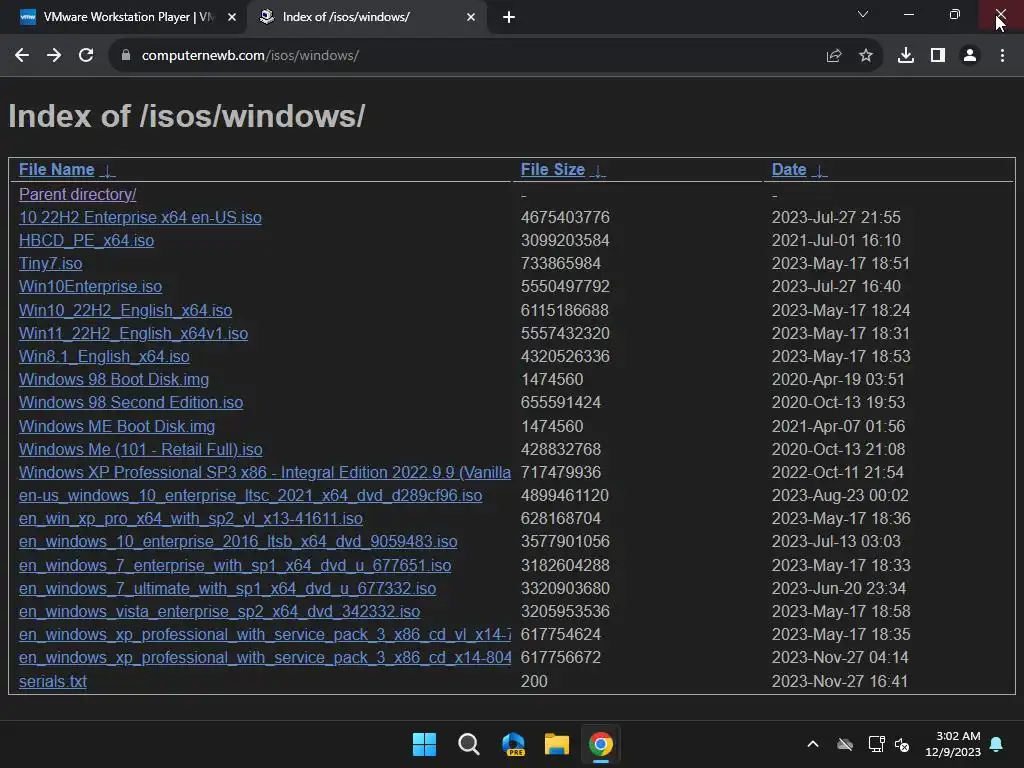Share this page via share icon

click(x=834, y=56)
